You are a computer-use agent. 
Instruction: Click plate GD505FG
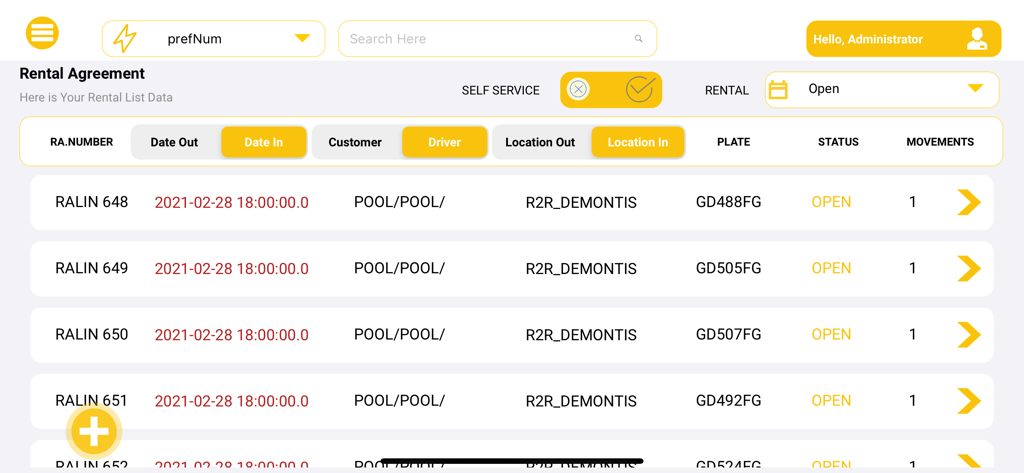tap(729, 268)
